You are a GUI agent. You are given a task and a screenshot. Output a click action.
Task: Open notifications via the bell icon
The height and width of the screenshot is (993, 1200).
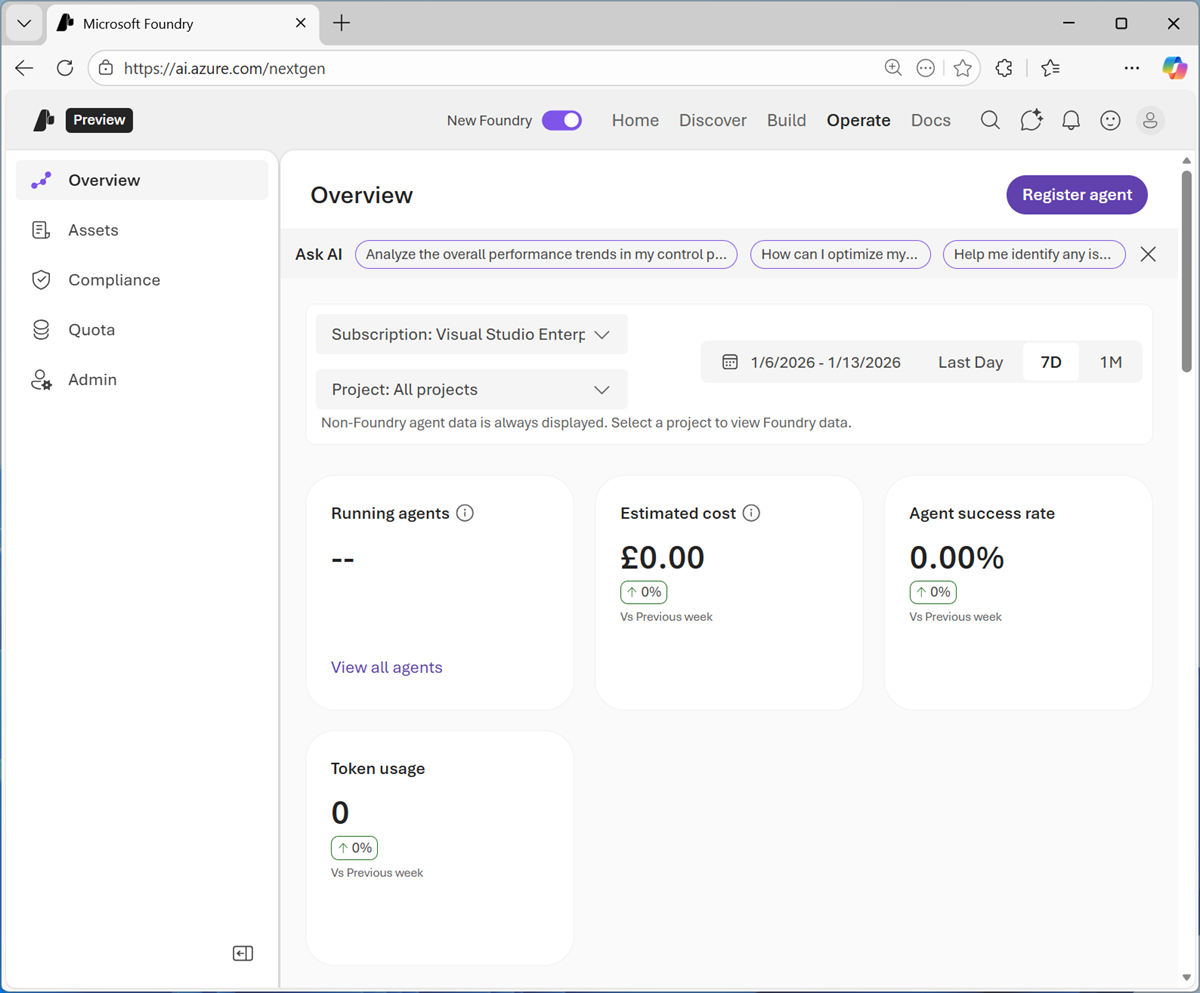(x=1070, y=120)
